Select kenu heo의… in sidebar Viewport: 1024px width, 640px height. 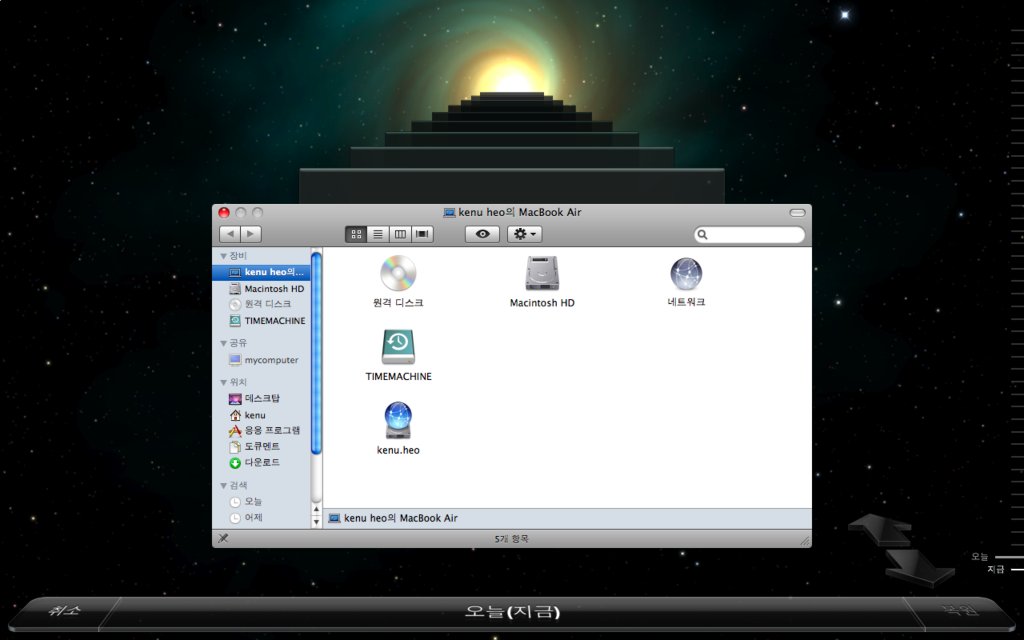(261, 272)
